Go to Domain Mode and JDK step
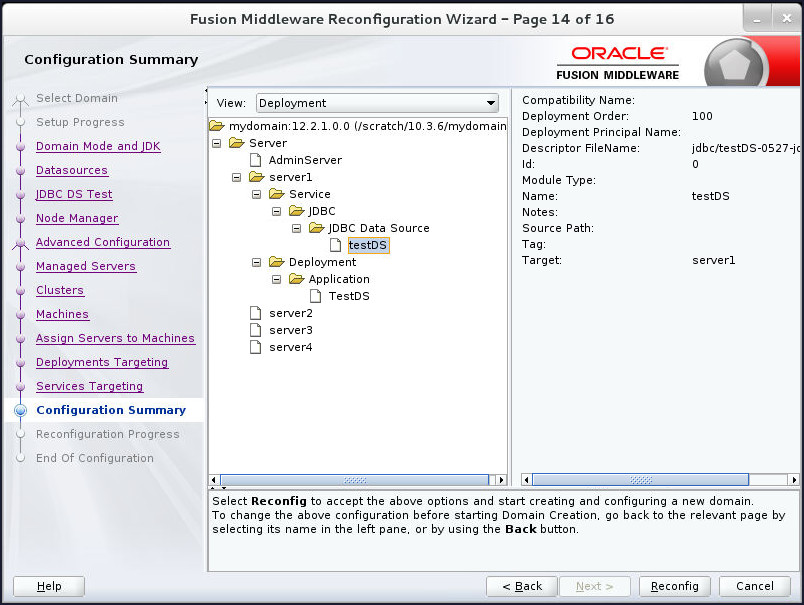The image size is (804, 605). coord(98,146)
